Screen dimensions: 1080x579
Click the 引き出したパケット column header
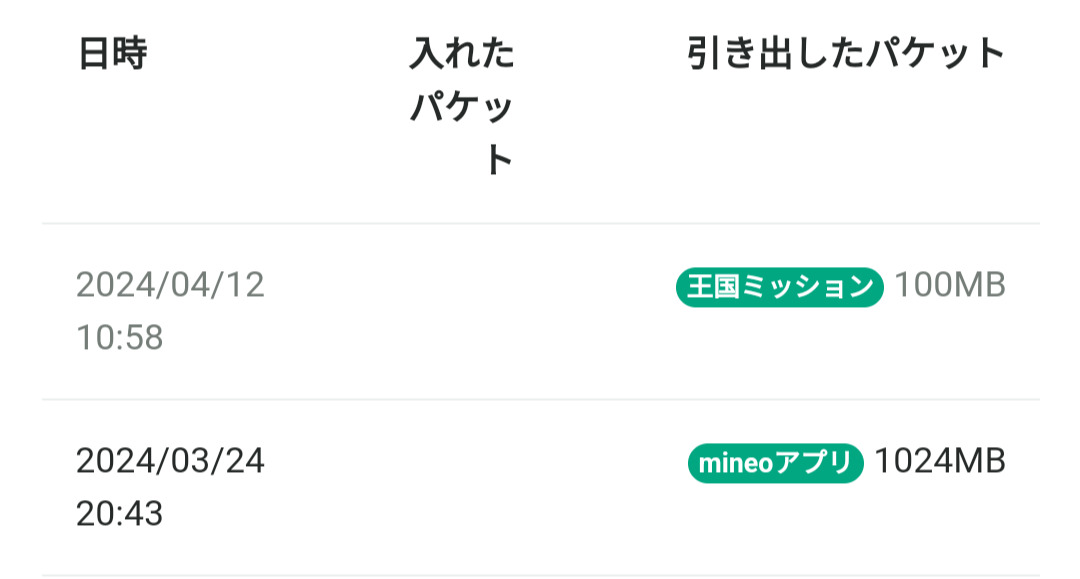(x=845, y=54)
